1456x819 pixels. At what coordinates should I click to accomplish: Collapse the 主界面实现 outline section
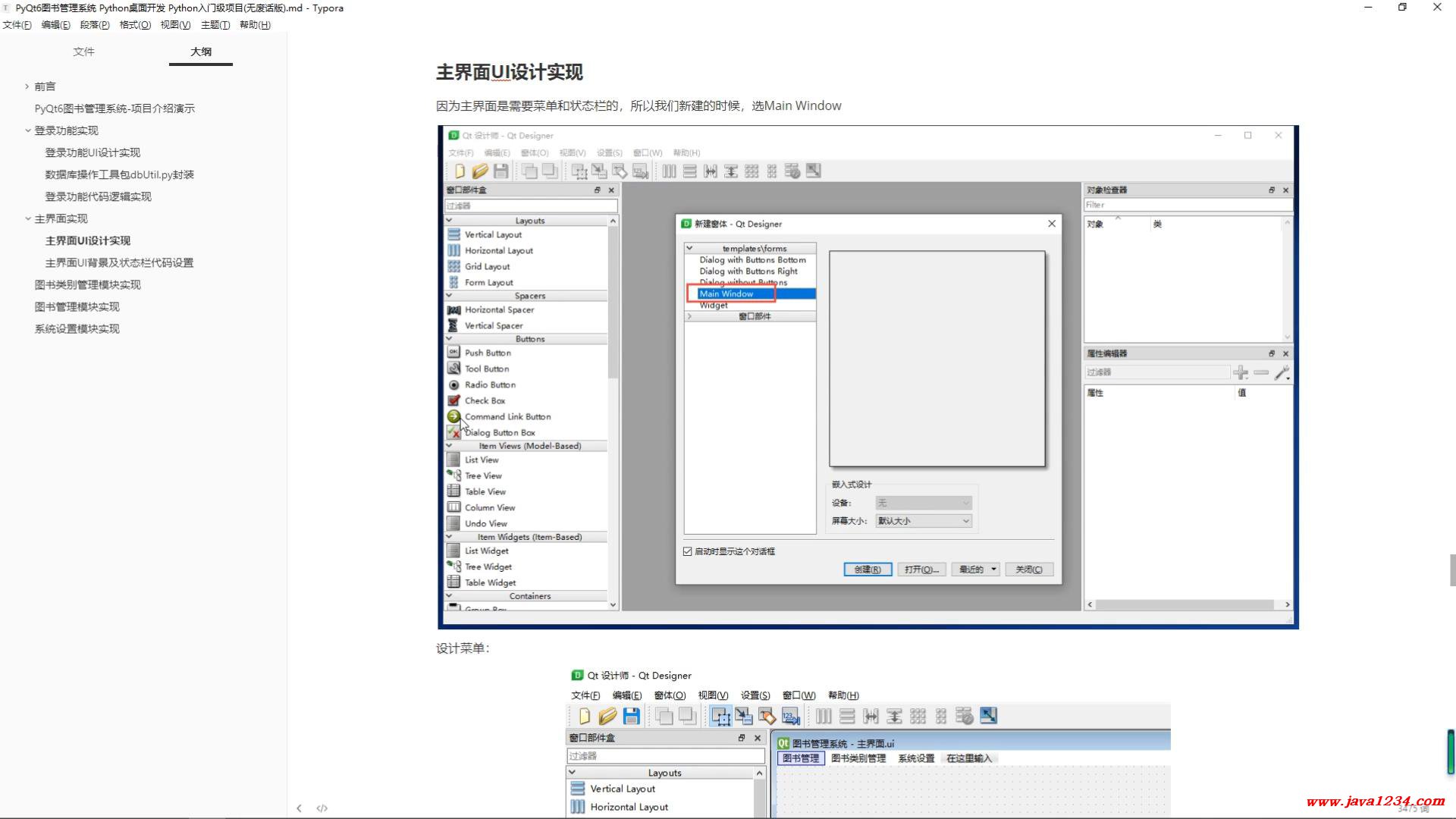pos(27,218)
